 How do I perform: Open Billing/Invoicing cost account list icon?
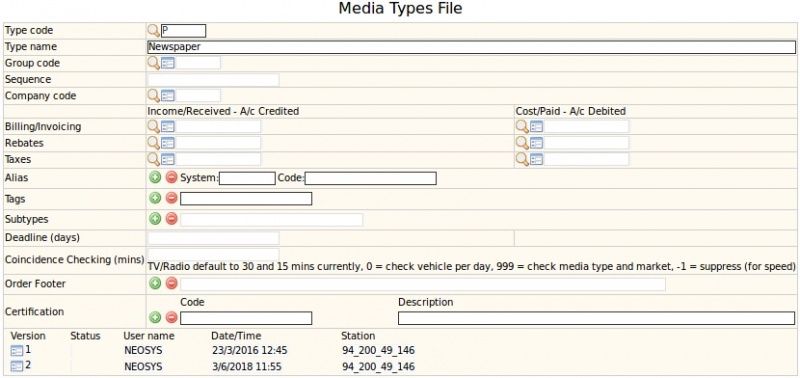[x=536, y=127]
